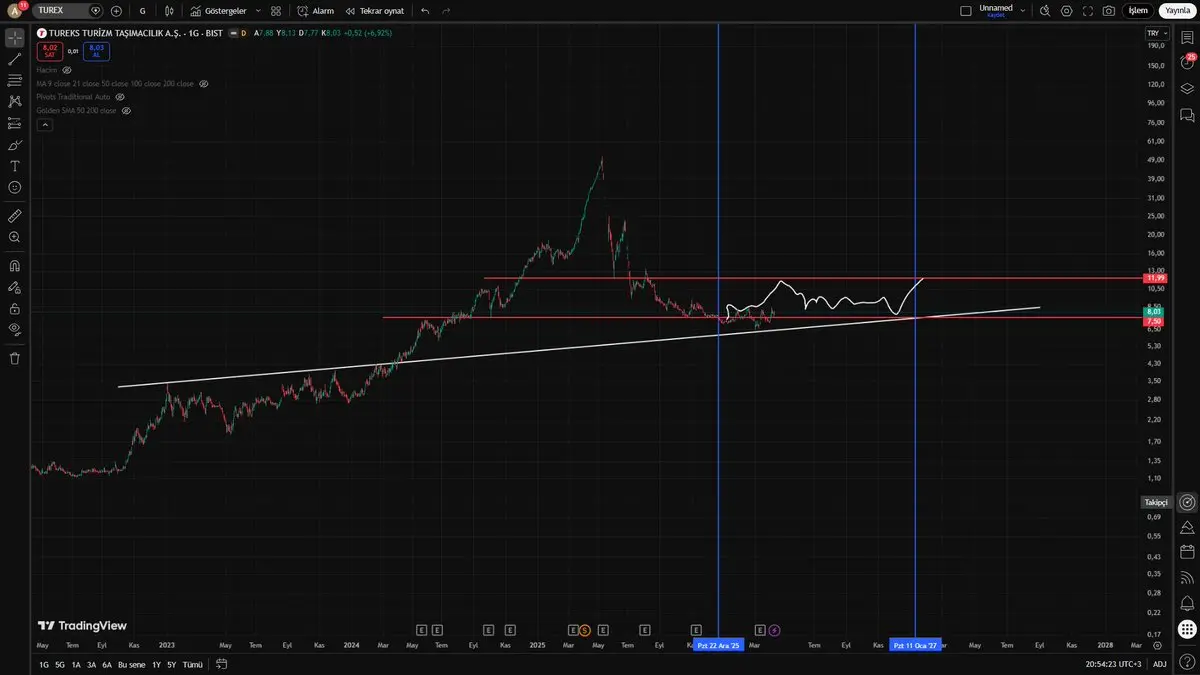The image size is (1200, 675).
Task: Open the G timeframe interval selector
Action: point(142,10)
